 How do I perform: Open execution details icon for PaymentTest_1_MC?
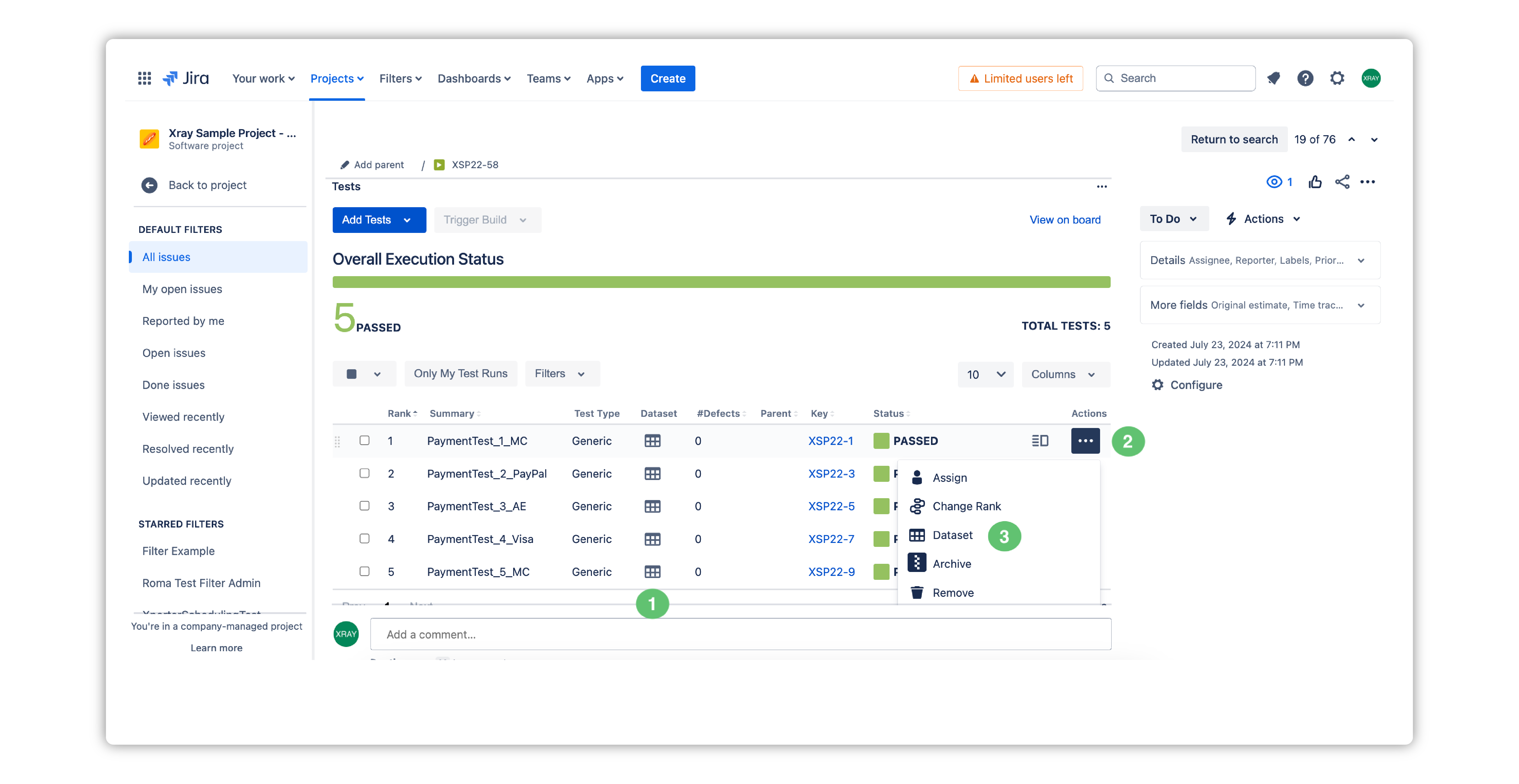[x=1040, y=441]
